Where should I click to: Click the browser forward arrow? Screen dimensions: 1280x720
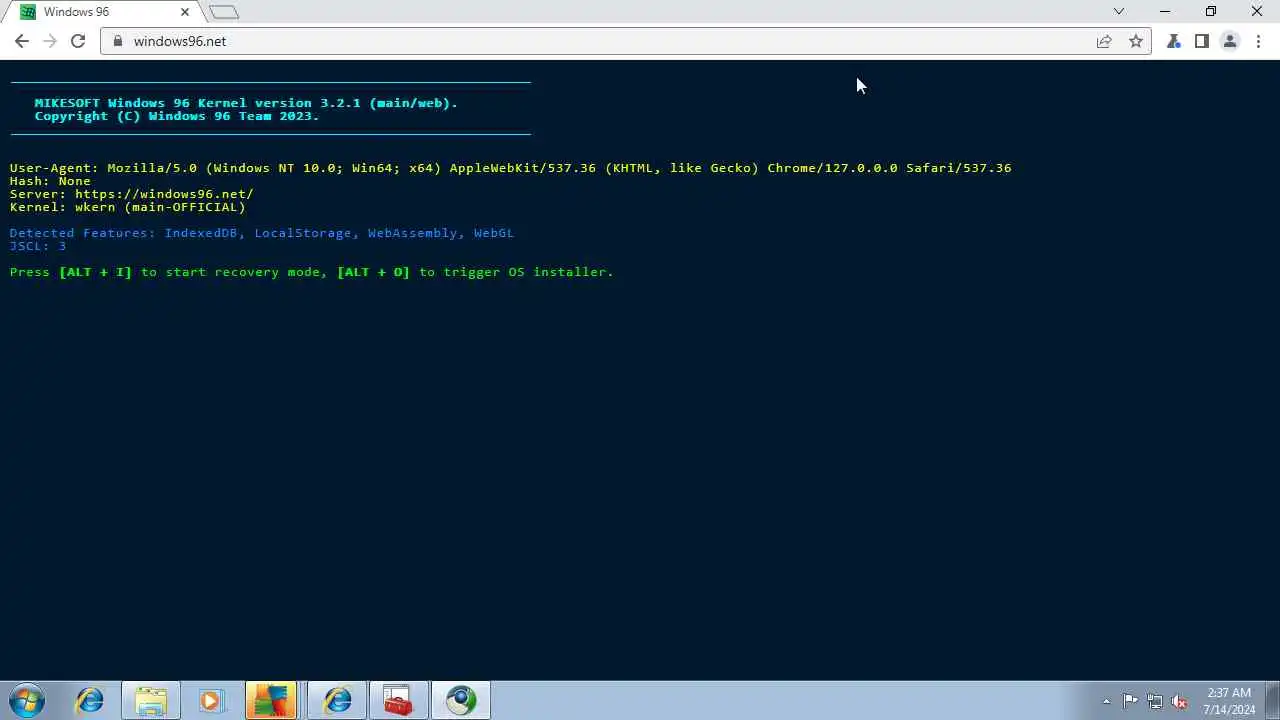pos(50,41)
